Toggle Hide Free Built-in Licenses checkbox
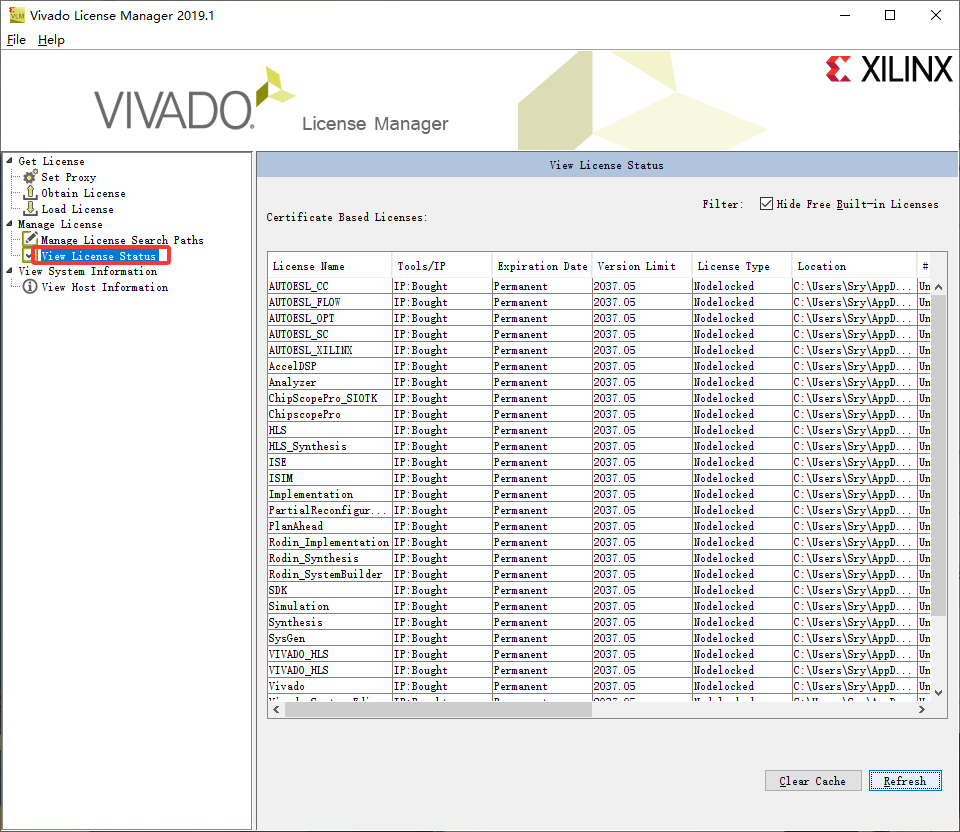 click(766, 204)
